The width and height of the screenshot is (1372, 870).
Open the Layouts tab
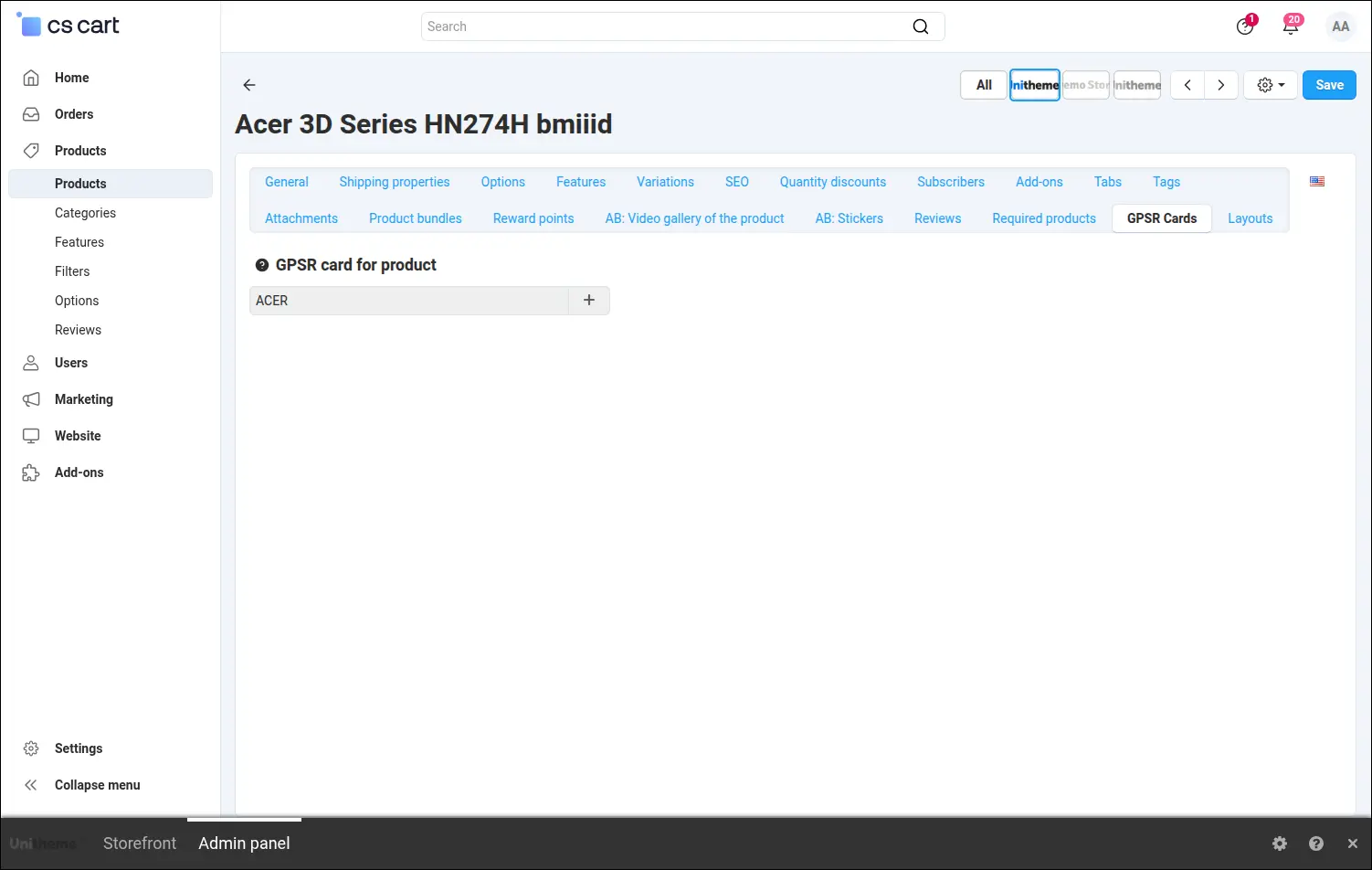[x=1251, y=218]
